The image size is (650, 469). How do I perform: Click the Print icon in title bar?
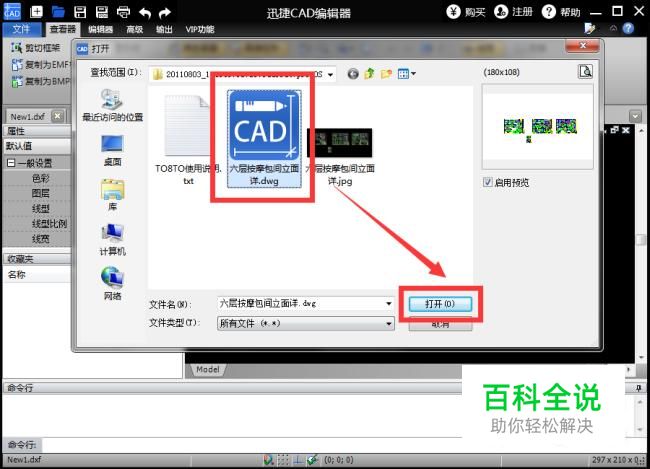click(x=123, y=12)
